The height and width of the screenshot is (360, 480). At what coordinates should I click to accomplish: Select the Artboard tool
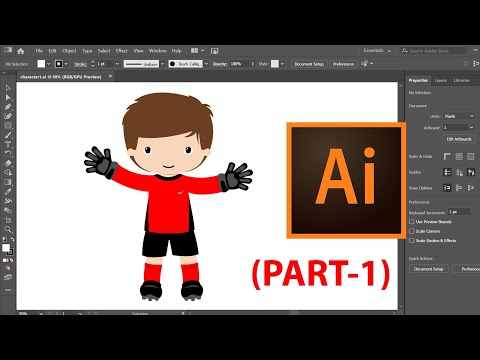coord(8,220)
